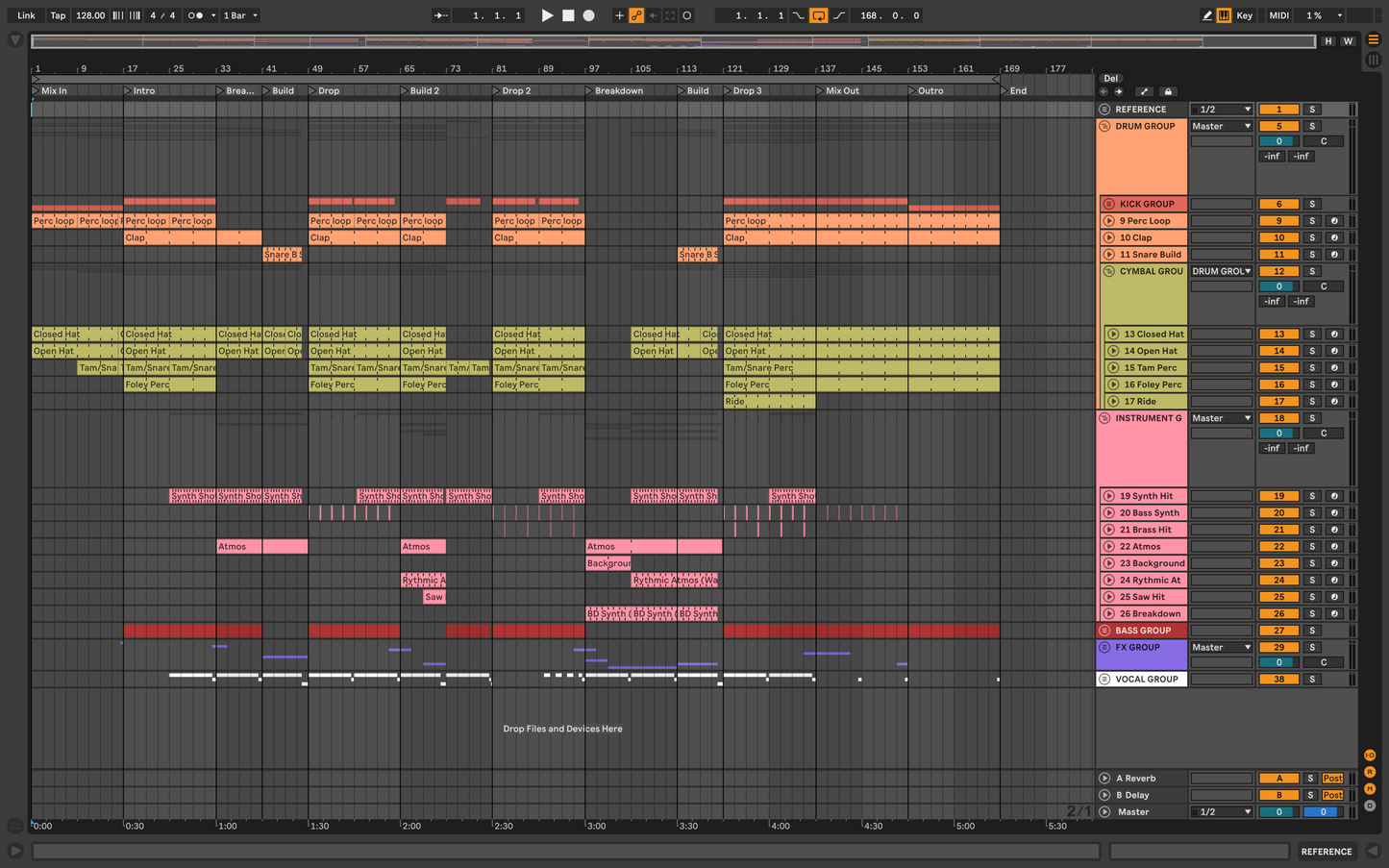Solo the 10 Clap track
1389x868 pixels.
pyautogui.click(x=1312, y=237)
